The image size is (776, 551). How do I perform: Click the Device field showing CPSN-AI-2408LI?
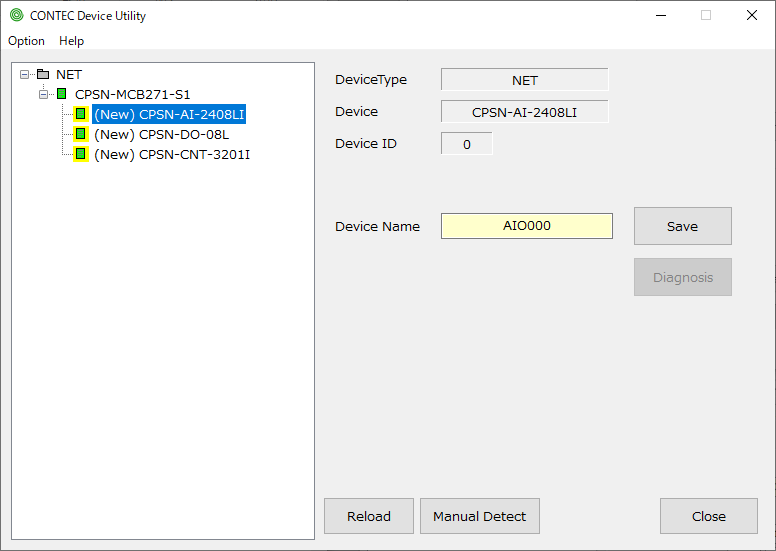(x=525, y=112)
